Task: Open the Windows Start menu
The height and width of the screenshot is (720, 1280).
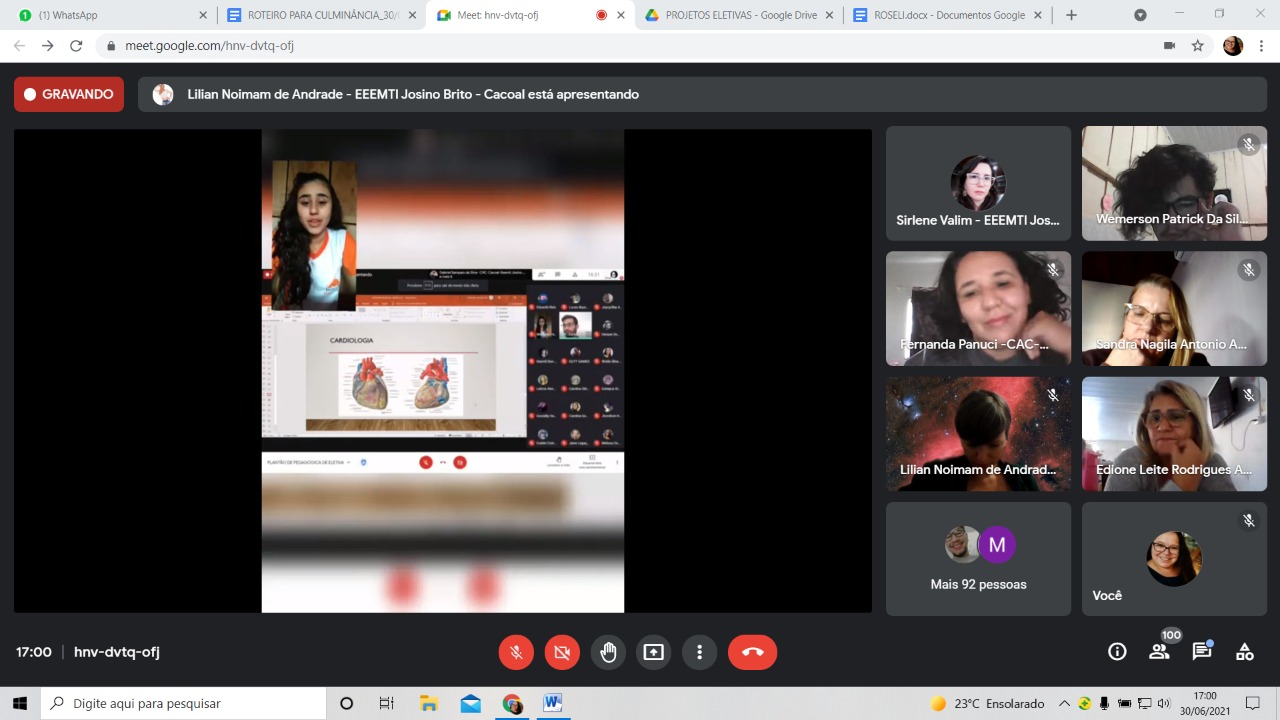Action: point(20,703)
